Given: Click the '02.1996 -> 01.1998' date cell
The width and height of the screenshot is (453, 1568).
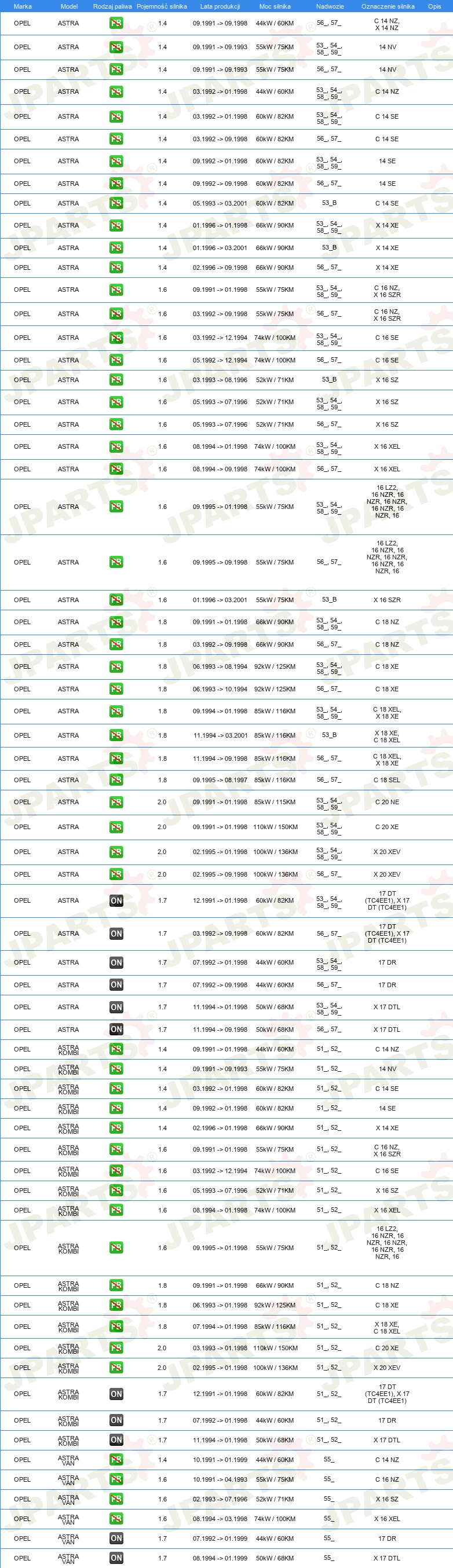Looking at the screenshot, I should coord(220,1128).
